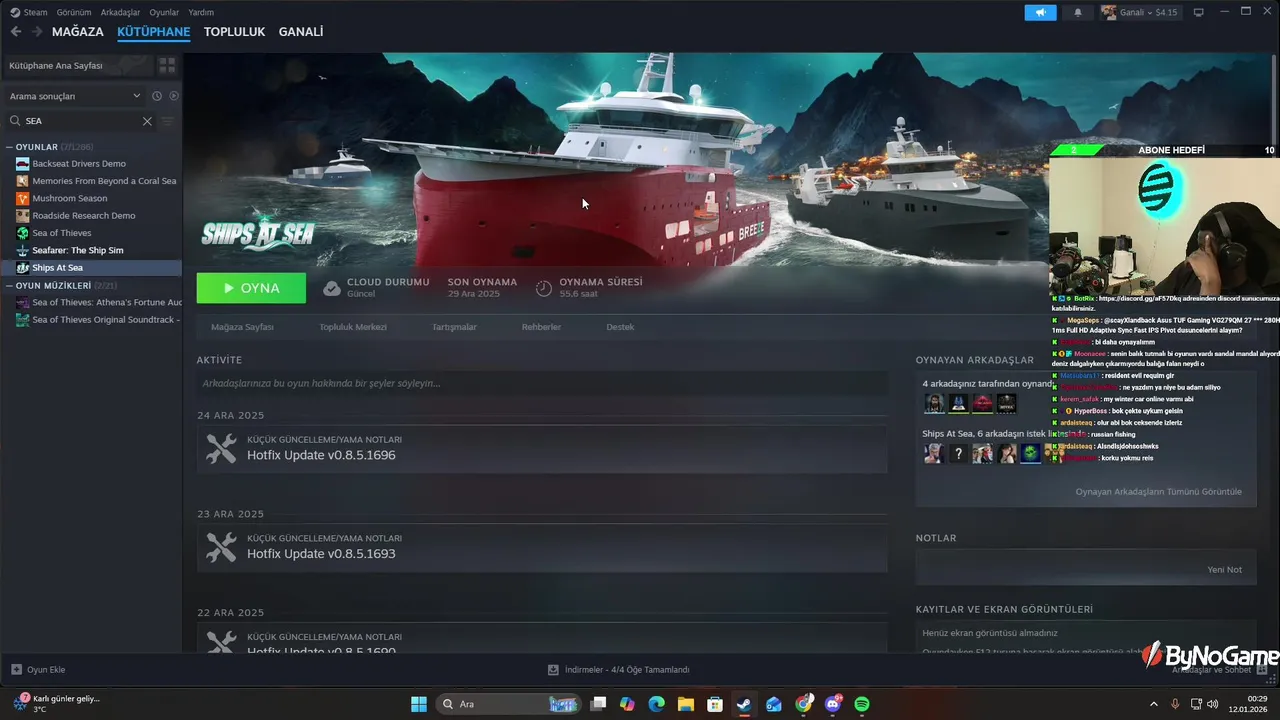This screenshot has width=1280, height=720.
Task: Open the notifications bell
Action: click(x=1078, y=12)
